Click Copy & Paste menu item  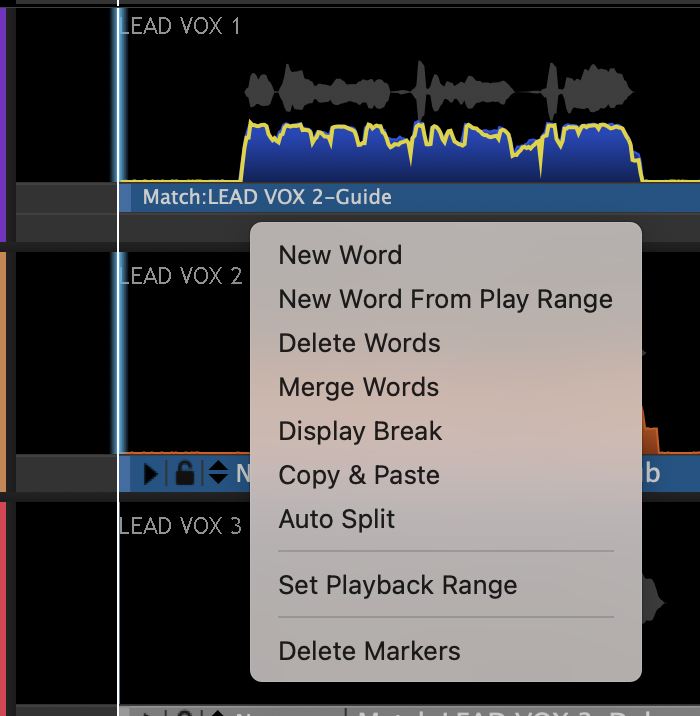359,475
